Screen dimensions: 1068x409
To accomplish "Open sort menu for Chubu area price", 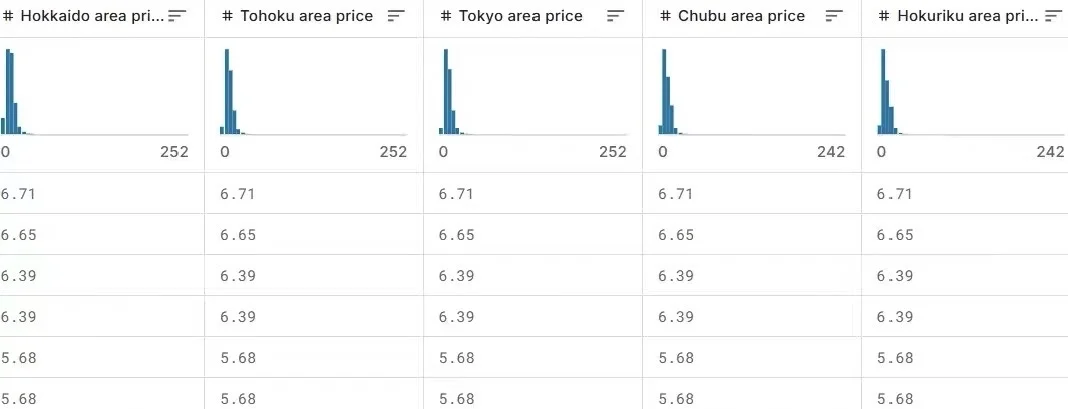I will click(x=834, y=16).
